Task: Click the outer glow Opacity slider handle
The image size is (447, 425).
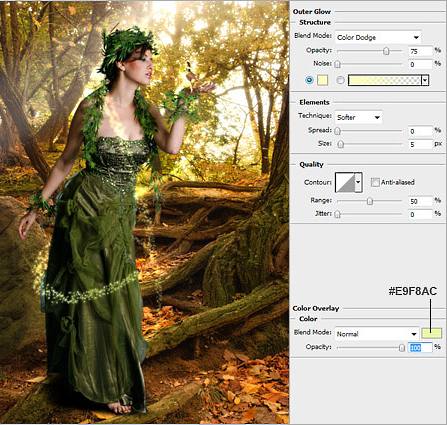Action: 386,51
